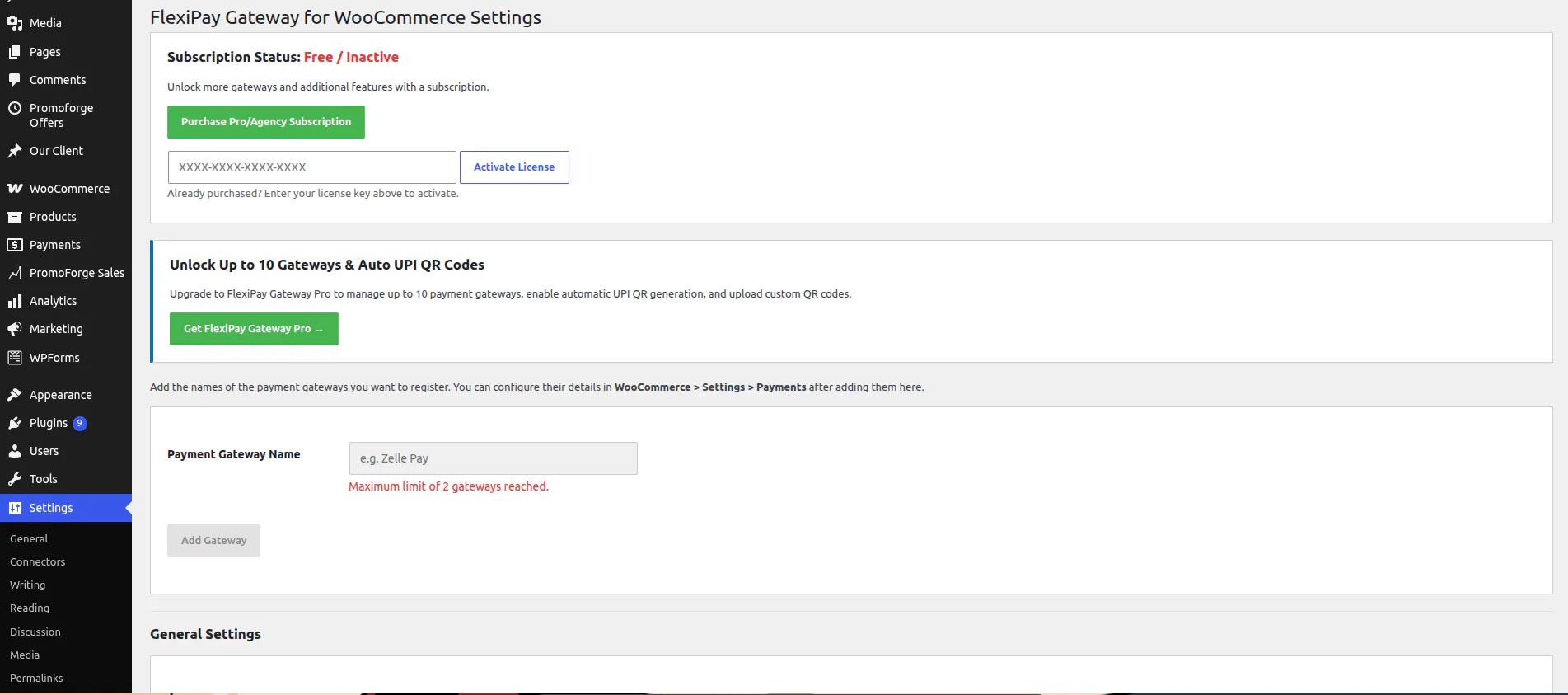
Task: Open the Settings menu item
Action: pyautogui.click(x=66, y=508)
